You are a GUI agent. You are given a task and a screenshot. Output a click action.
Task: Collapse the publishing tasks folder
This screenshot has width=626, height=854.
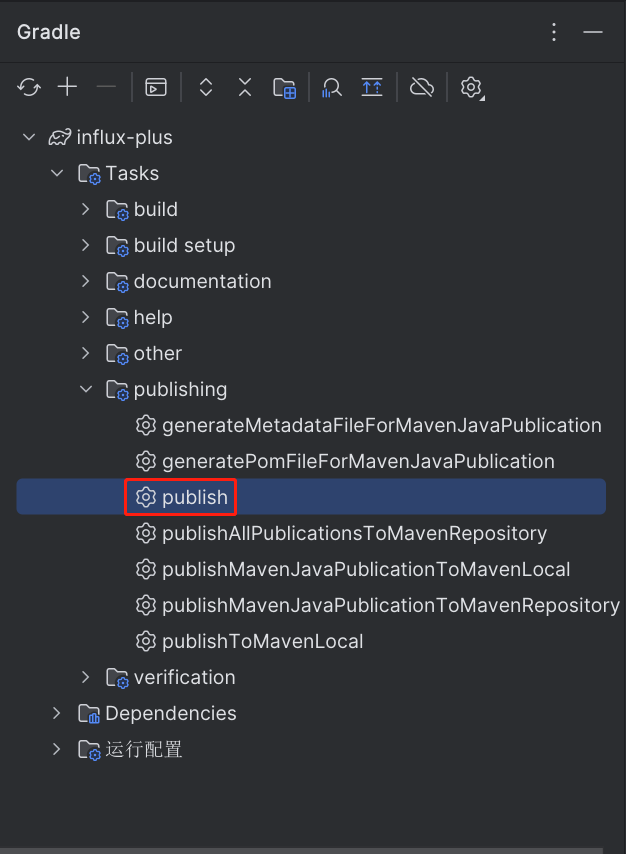pos(86,389)
